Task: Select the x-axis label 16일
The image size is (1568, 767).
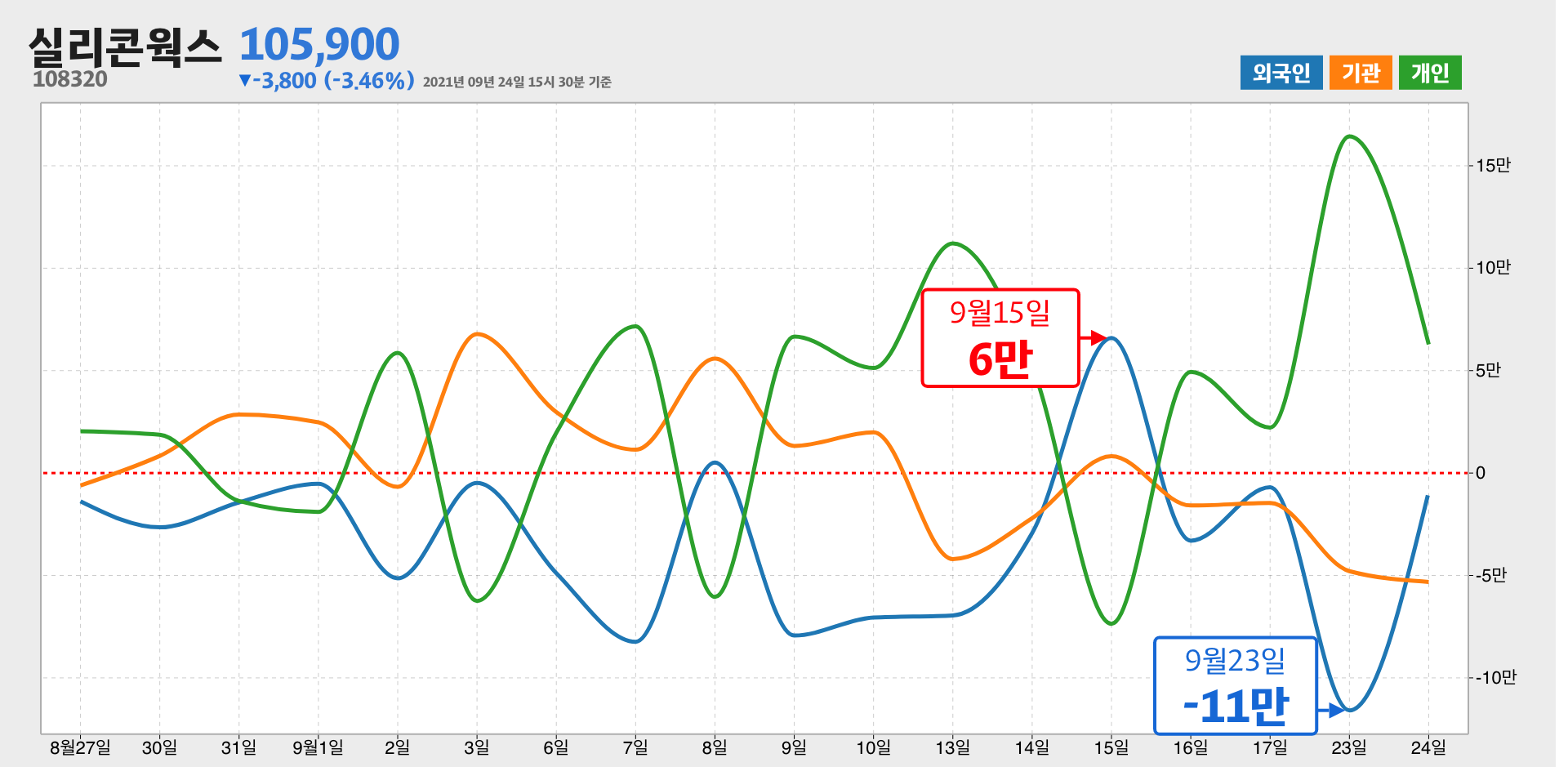Action: click(x=1190, y=747)
